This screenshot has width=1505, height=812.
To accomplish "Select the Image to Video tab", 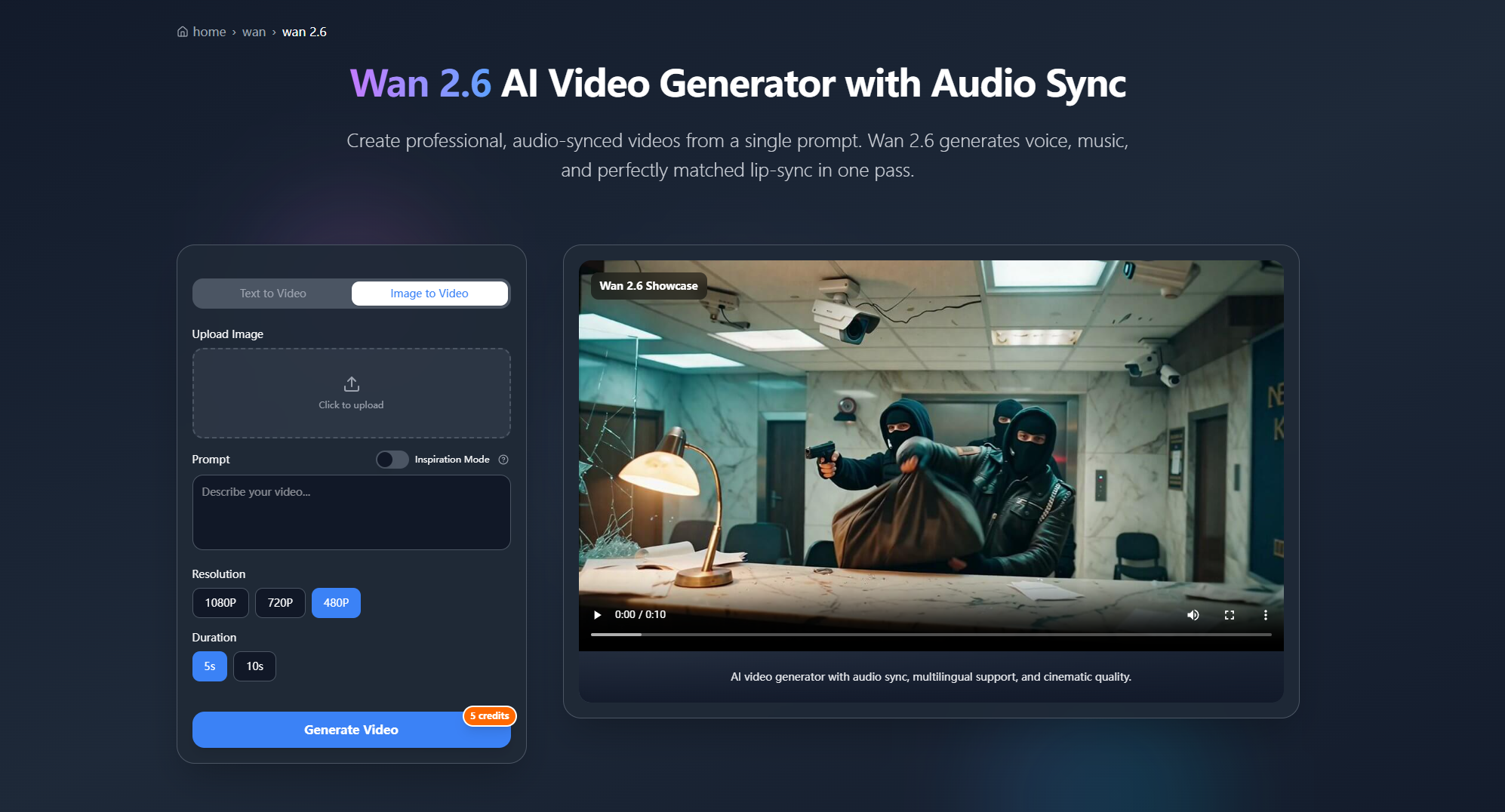I will tap(429, 293).
